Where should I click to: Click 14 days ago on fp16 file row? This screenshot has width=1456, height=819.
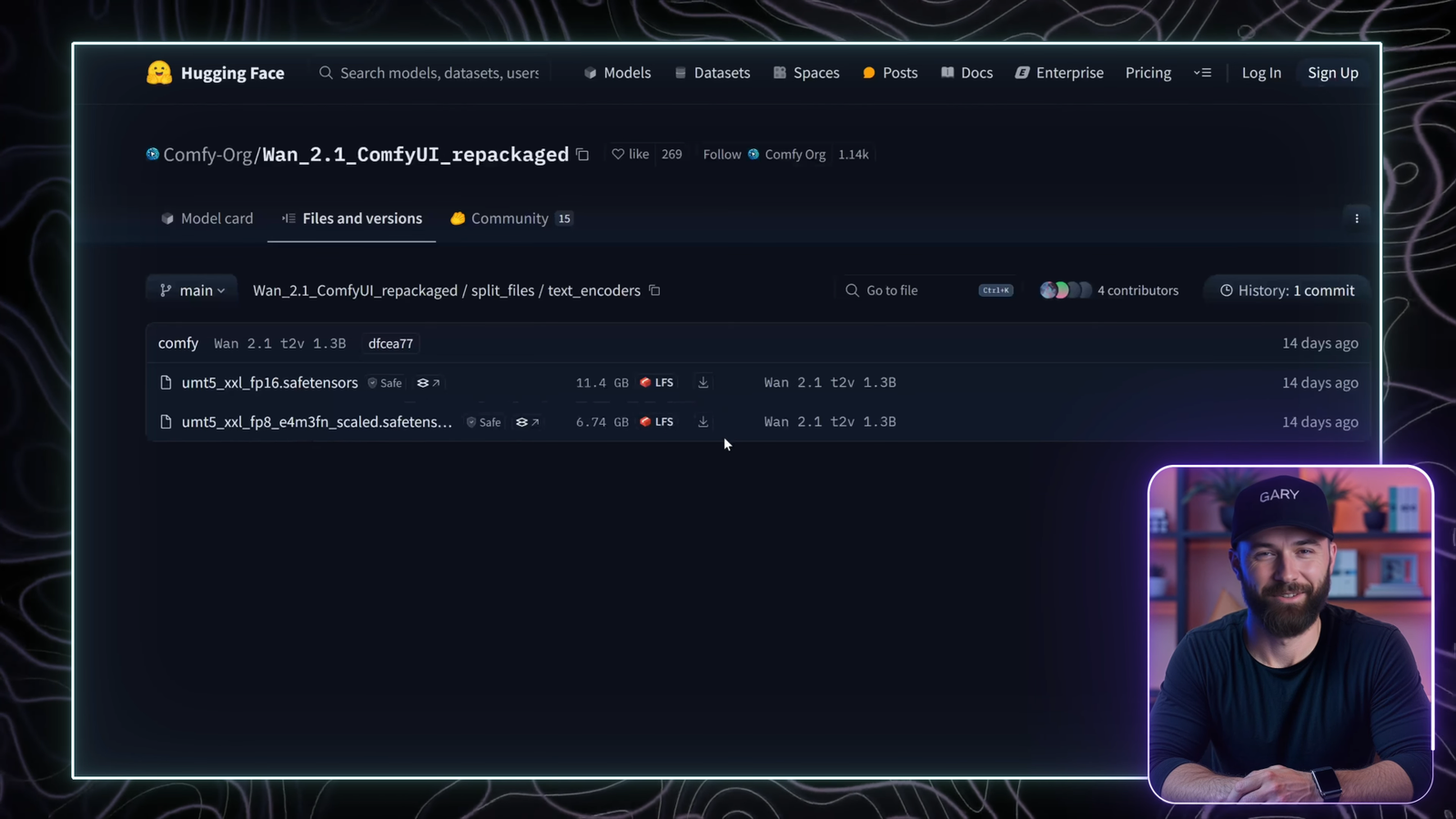tap(1319, 382)
